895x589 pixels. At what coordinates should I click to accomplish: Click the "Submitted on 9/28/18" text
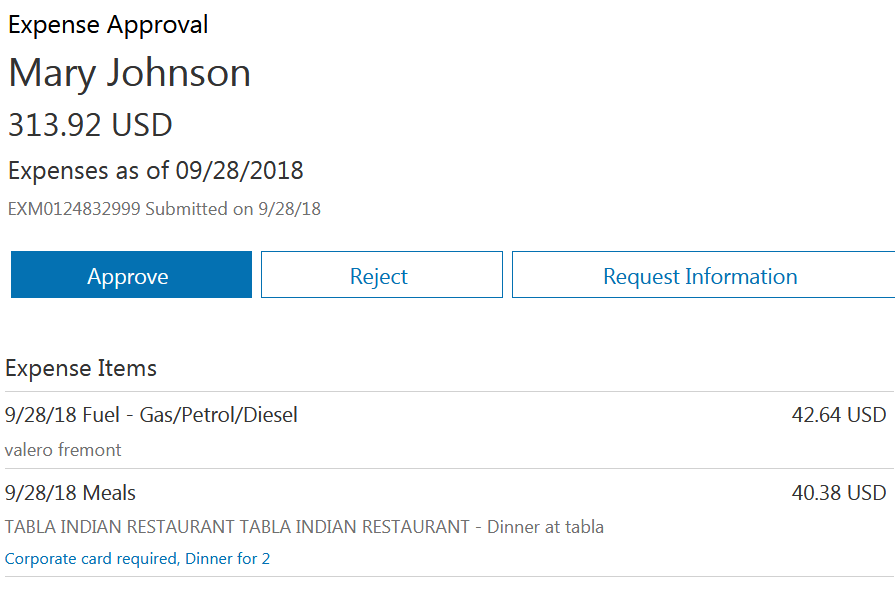(233, 209)
